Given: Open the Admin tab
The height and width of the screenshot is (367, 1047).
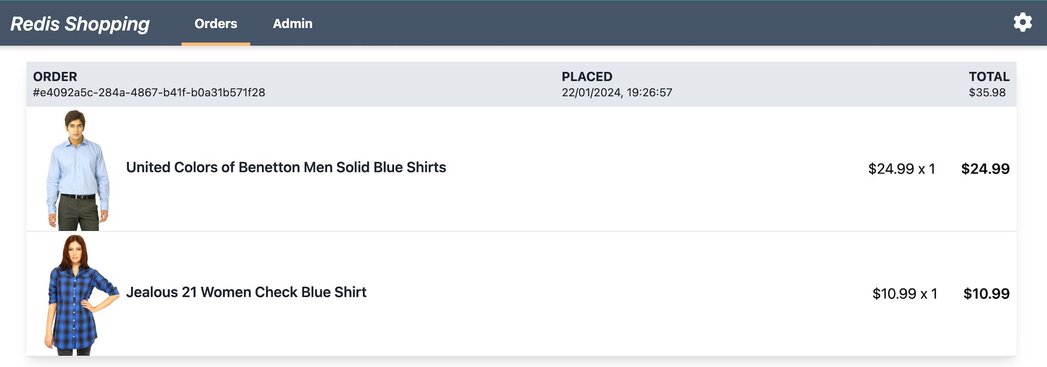Looking at the screenshot, I should click(x=292, y=23).
